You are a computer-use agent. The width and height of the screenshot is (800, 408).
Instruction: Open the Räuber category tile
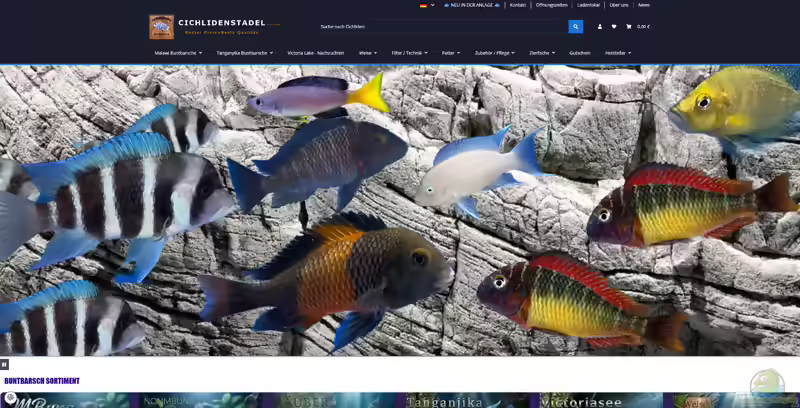point(333,400)
